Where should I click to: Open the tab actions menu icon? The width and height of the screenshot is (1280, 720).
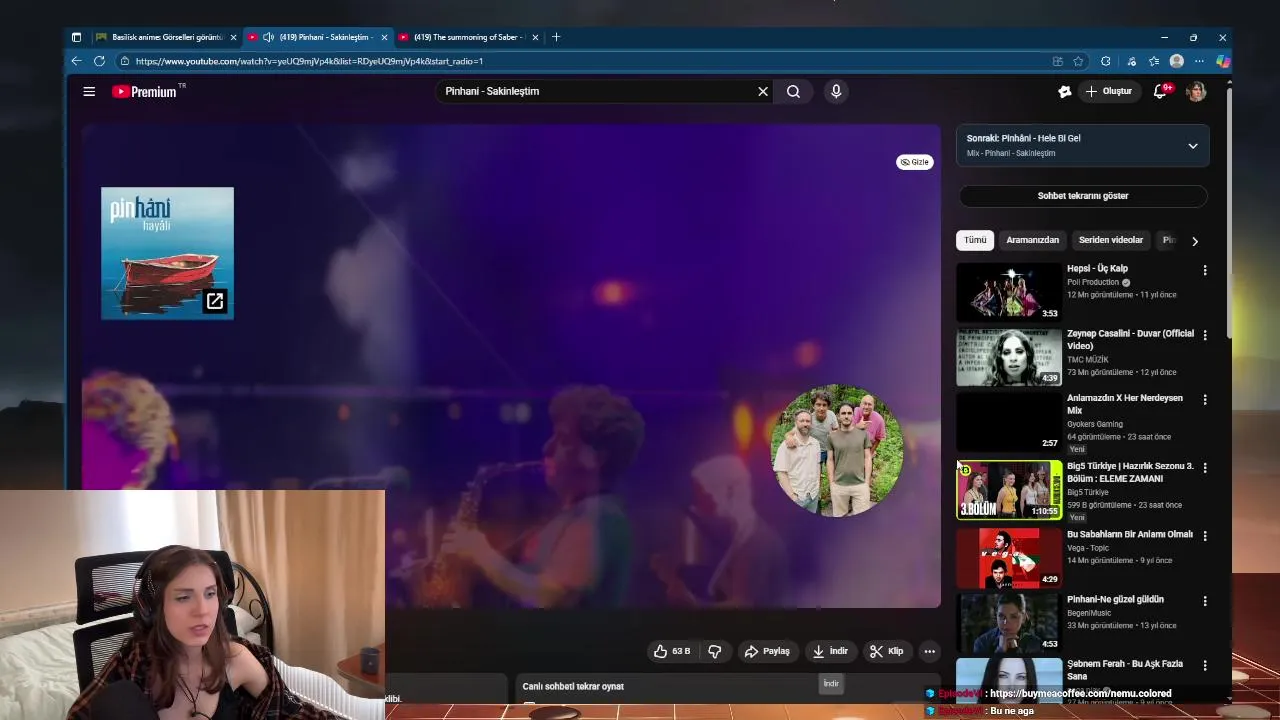(77, 37)
